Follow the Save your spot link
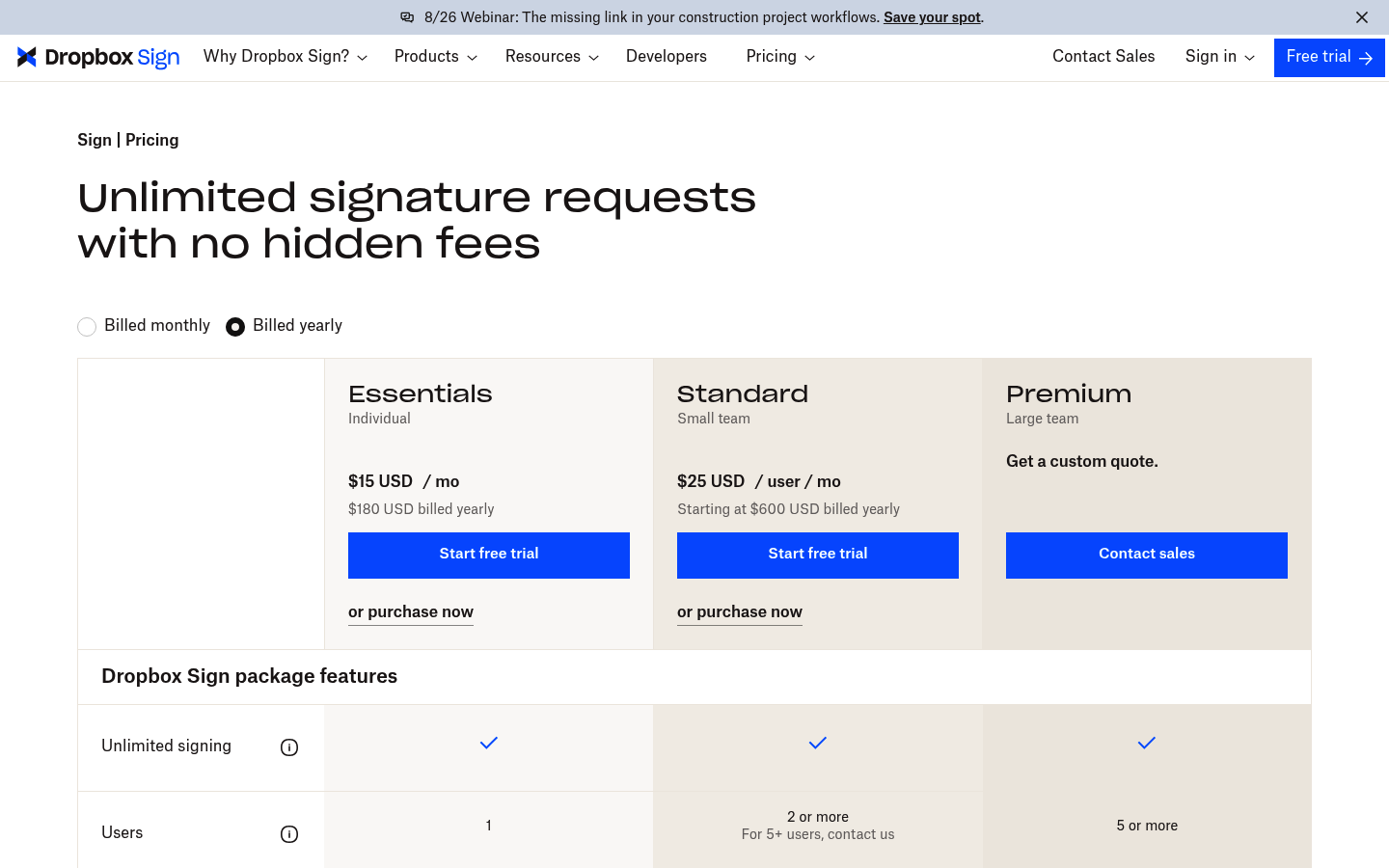 pyautogui.click(x=932, y=17)
